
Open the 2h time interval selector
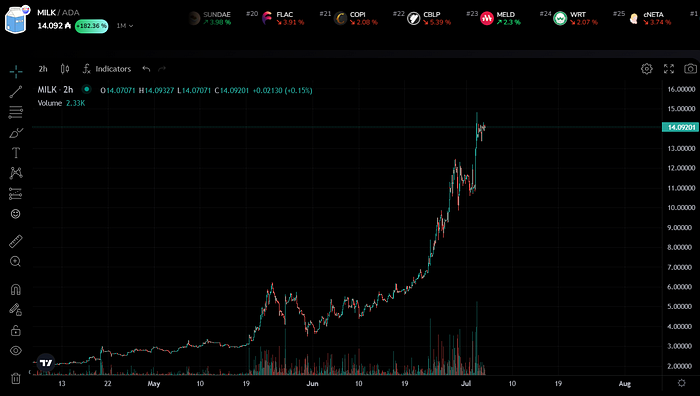click(43, 69)
